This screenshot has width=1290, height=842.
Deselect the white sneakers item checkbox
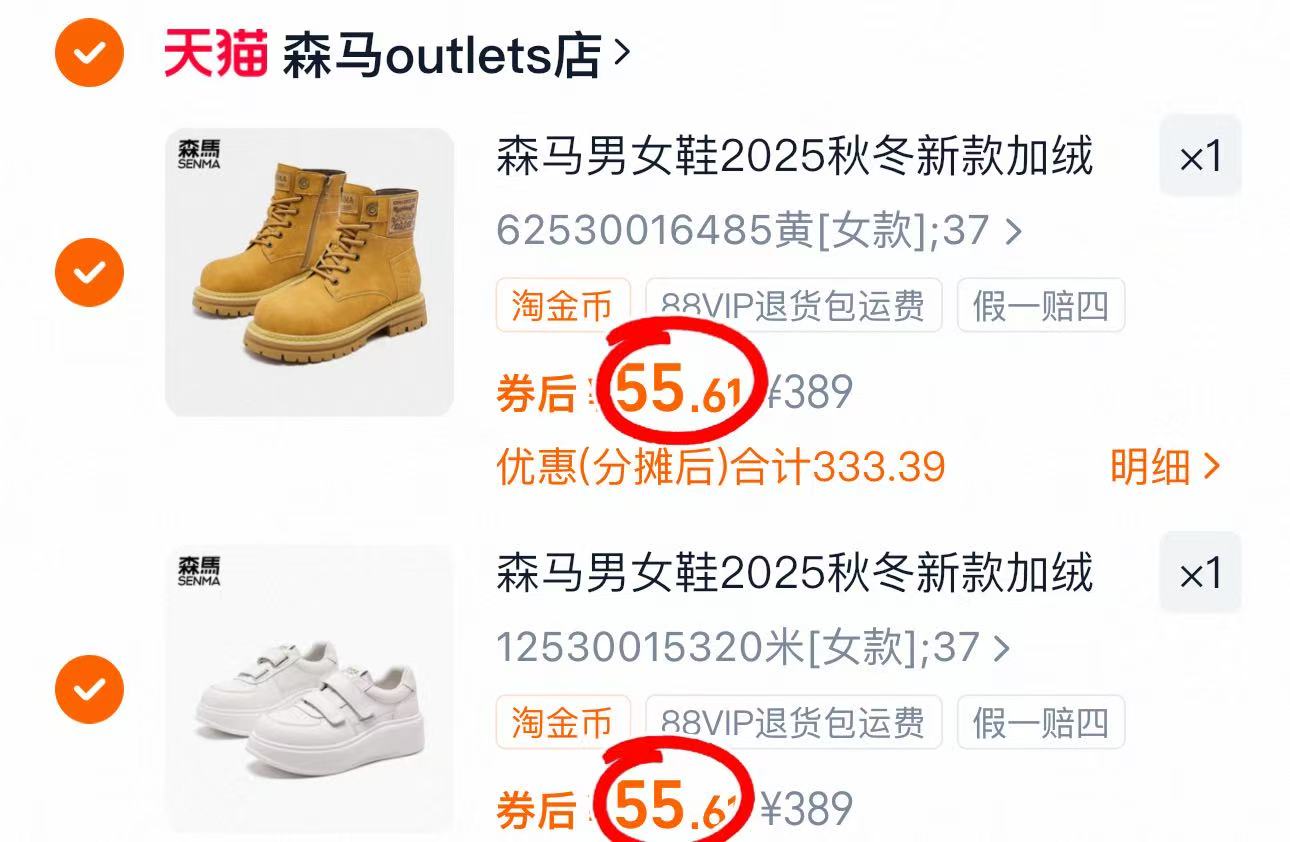pyautogui.click(x=90, y=689)
